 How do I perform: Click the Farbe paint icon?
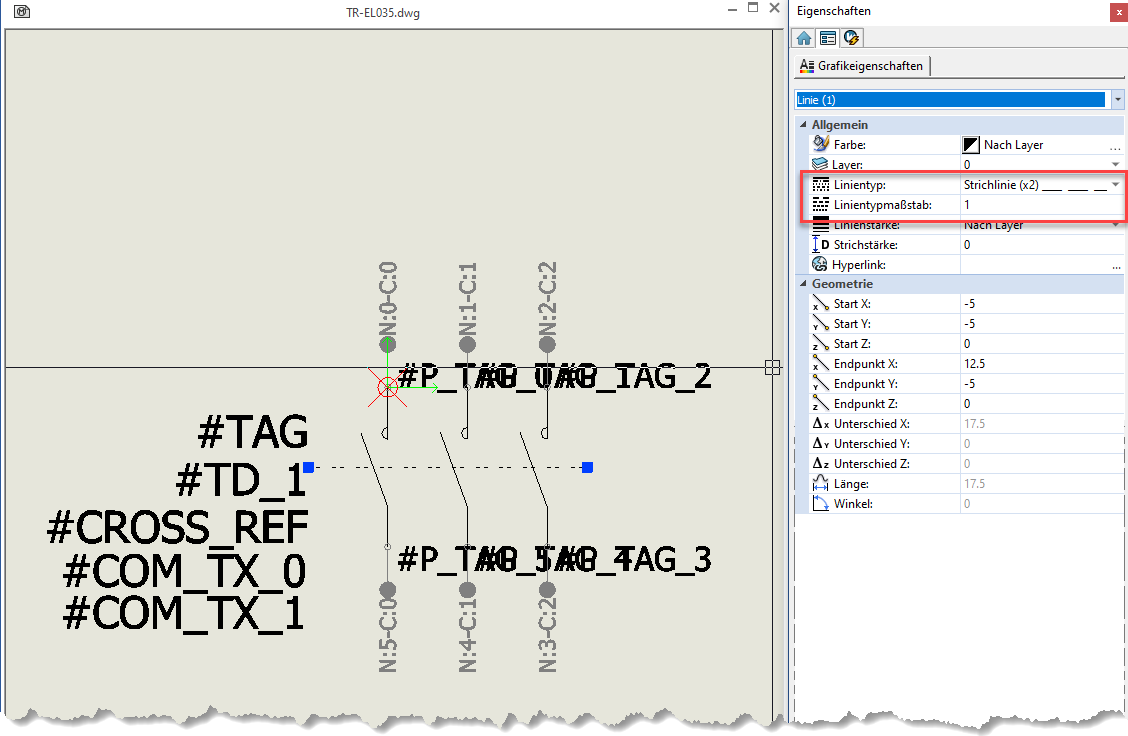(822, 145)
